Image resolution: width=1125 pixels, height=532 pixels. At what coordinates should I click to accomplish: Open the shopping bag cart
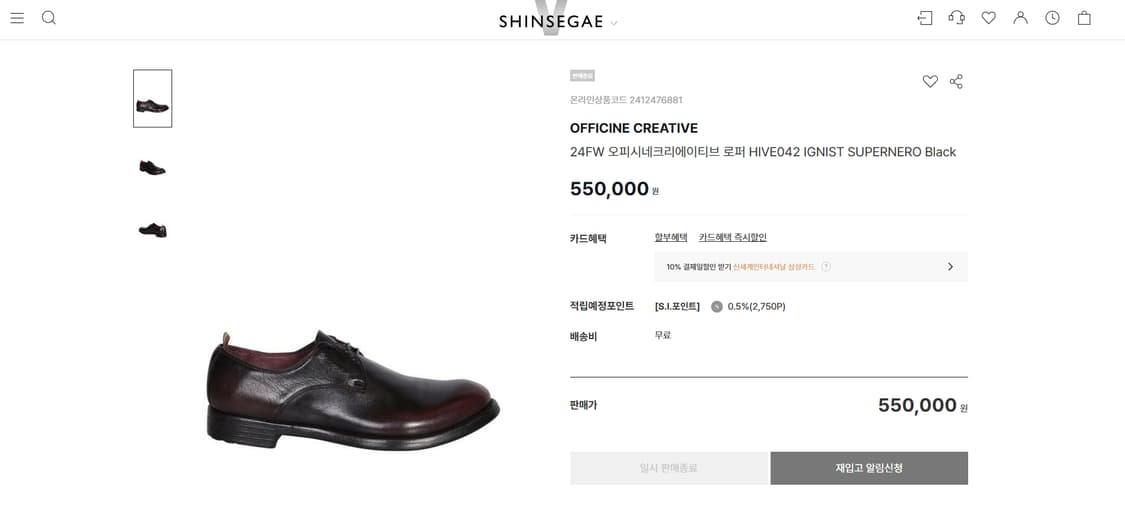pyautogui.click(x=1084, y=18)
